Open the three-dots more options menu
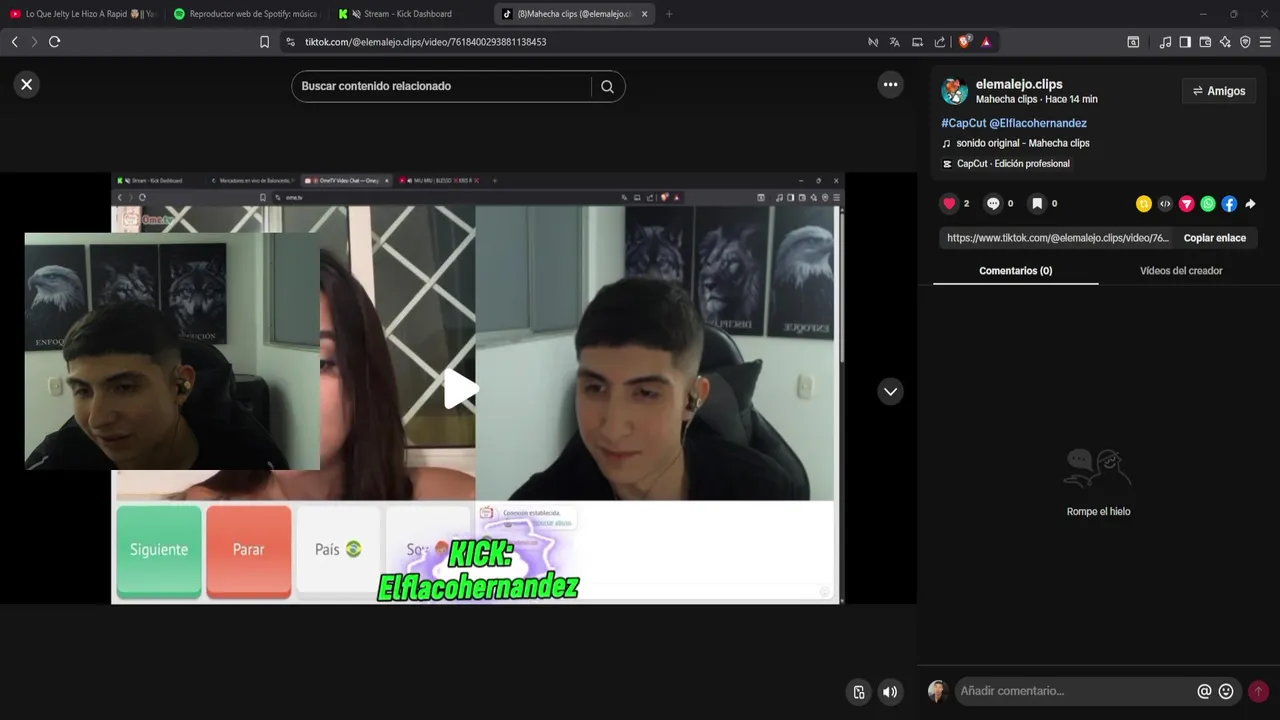This screenshot has height=720, width=1280. (x=890, y=85)
